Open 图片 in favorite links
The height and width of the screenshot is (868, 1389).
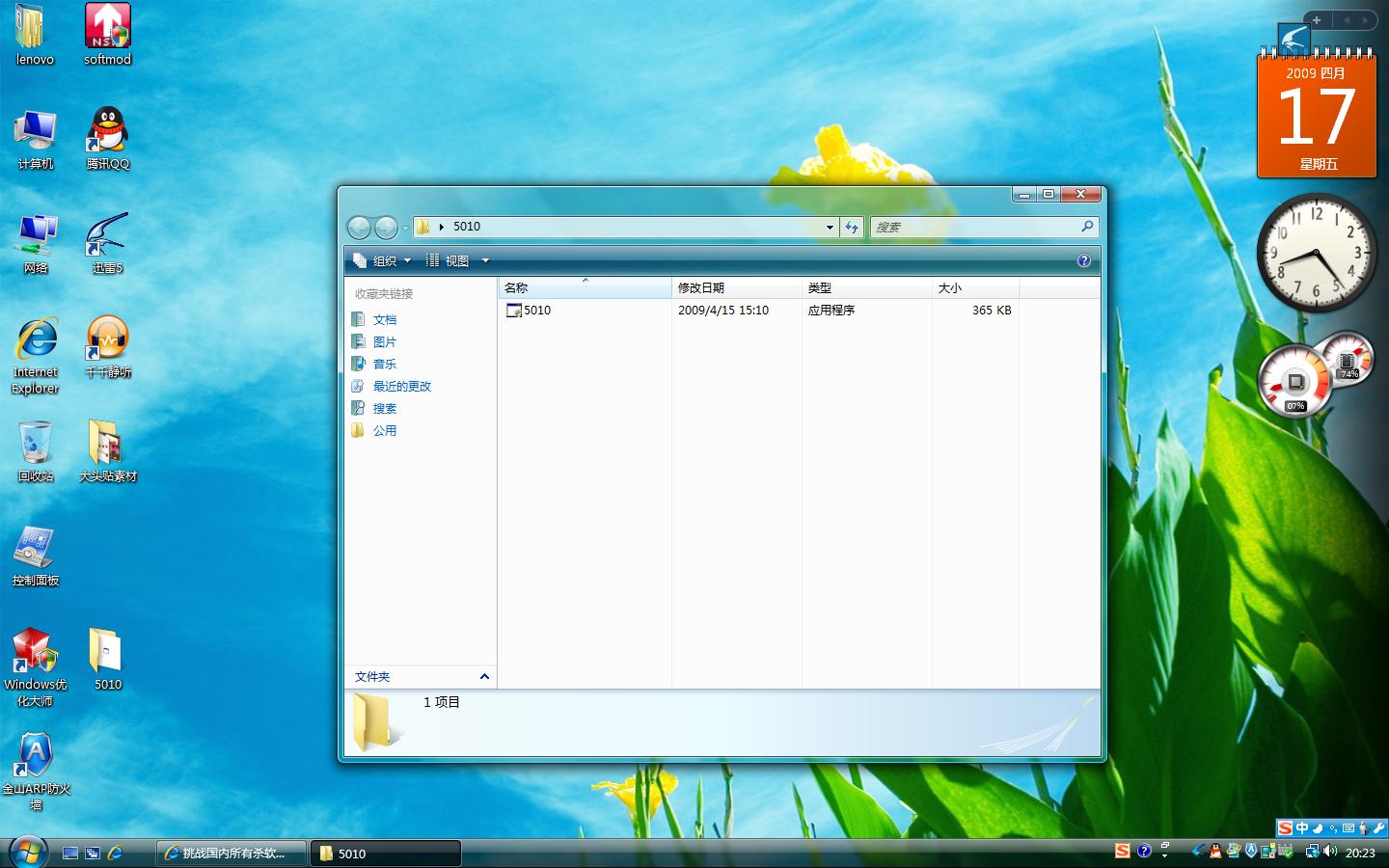pyautogui.click(x=385, y=341)
